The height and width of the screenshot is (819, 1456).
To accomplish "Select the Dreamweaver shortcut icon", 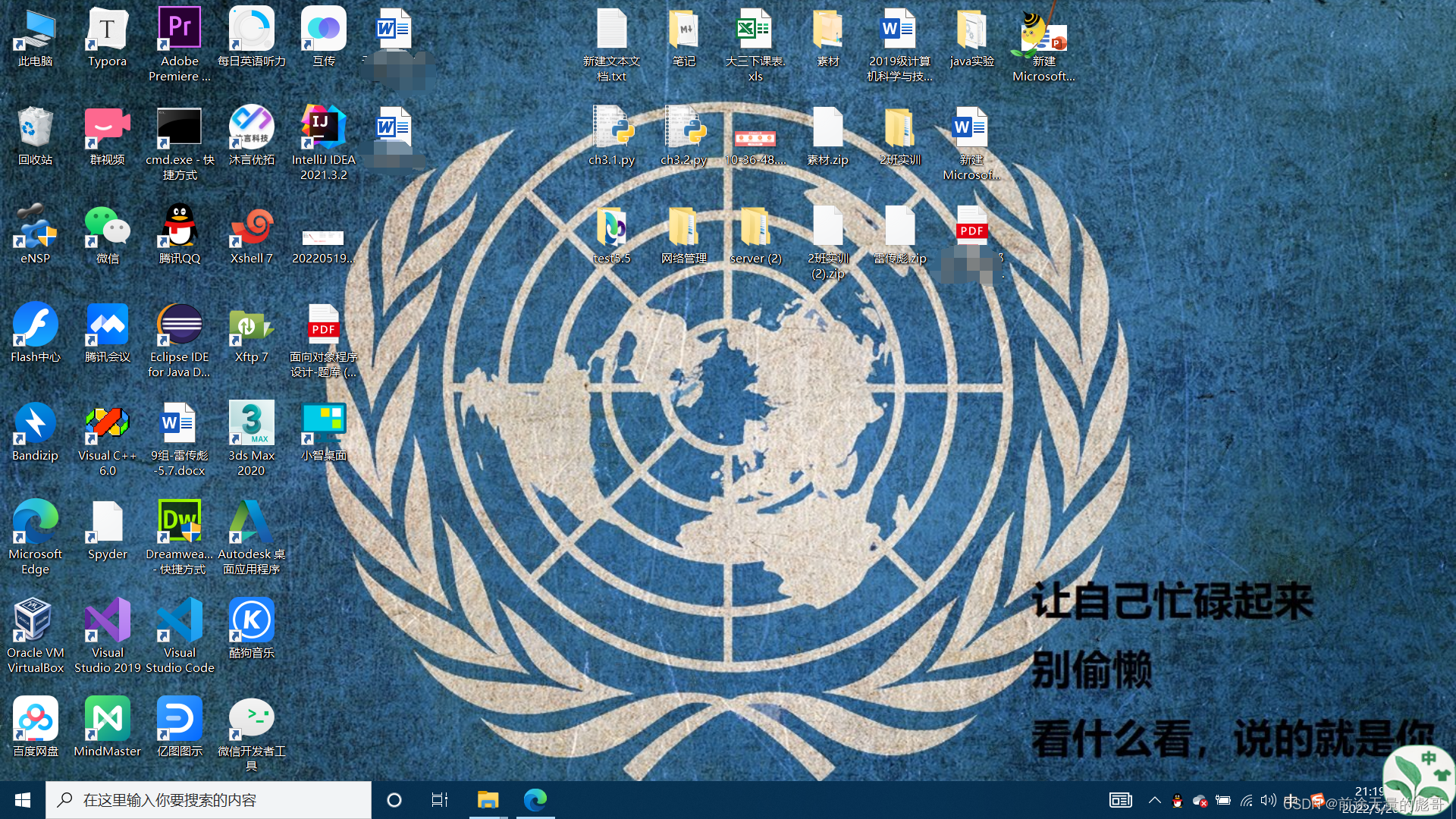I will click(180, 523).
